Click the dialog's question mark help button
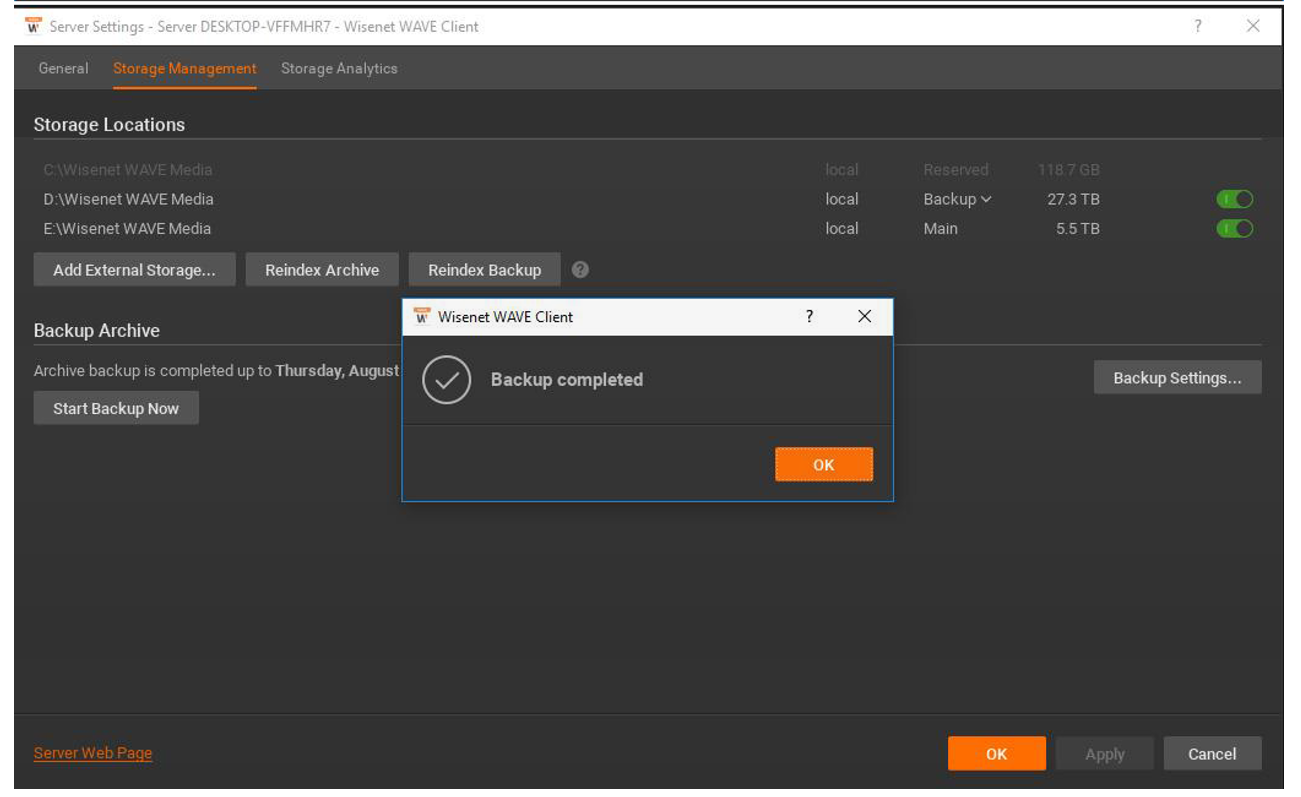1301x797 pixels. [x=809, y=316]
